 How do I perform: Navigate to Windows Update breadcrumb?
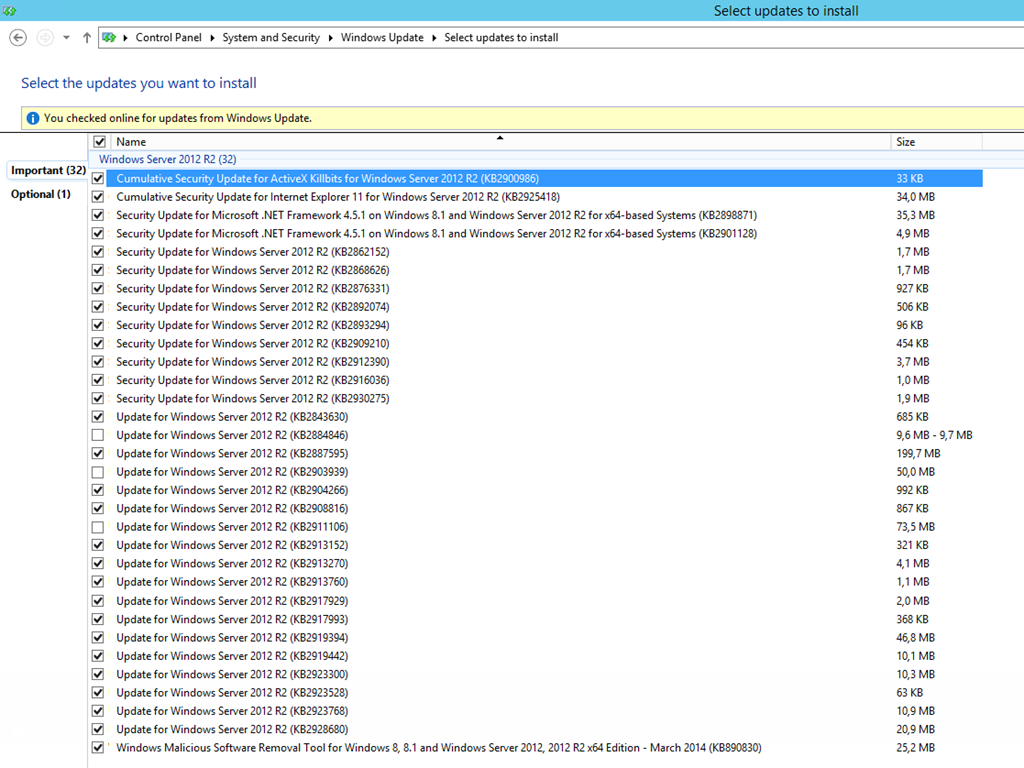tap(382, 38)
